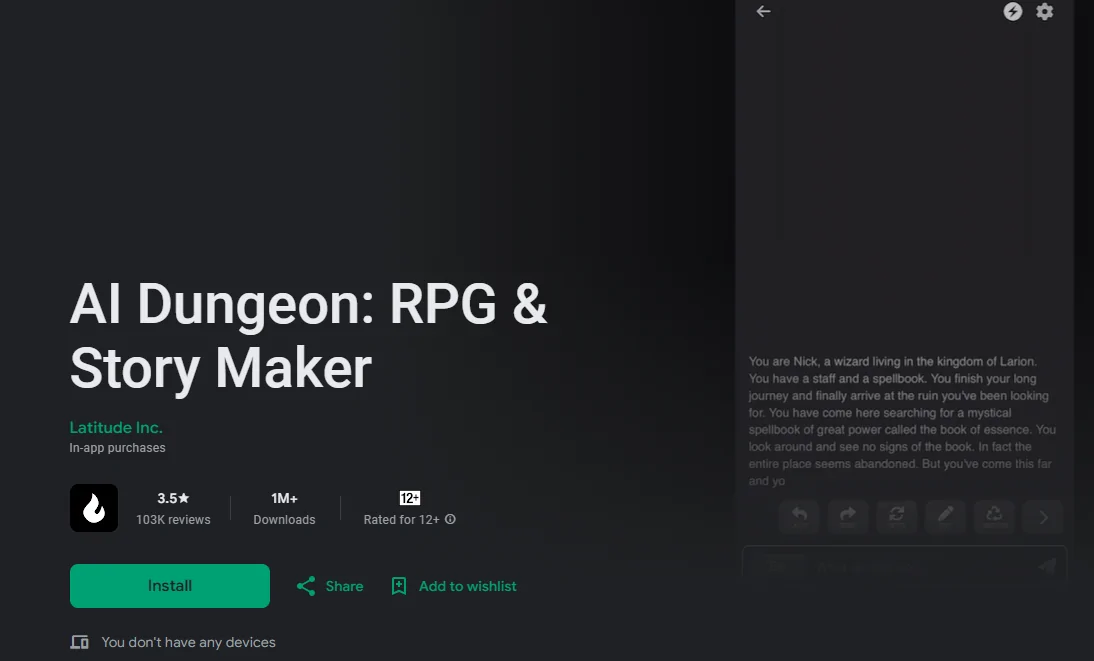
Task: Click 'You don't have any devices' text
Action: pyautogui.click(x=188, y=642)
